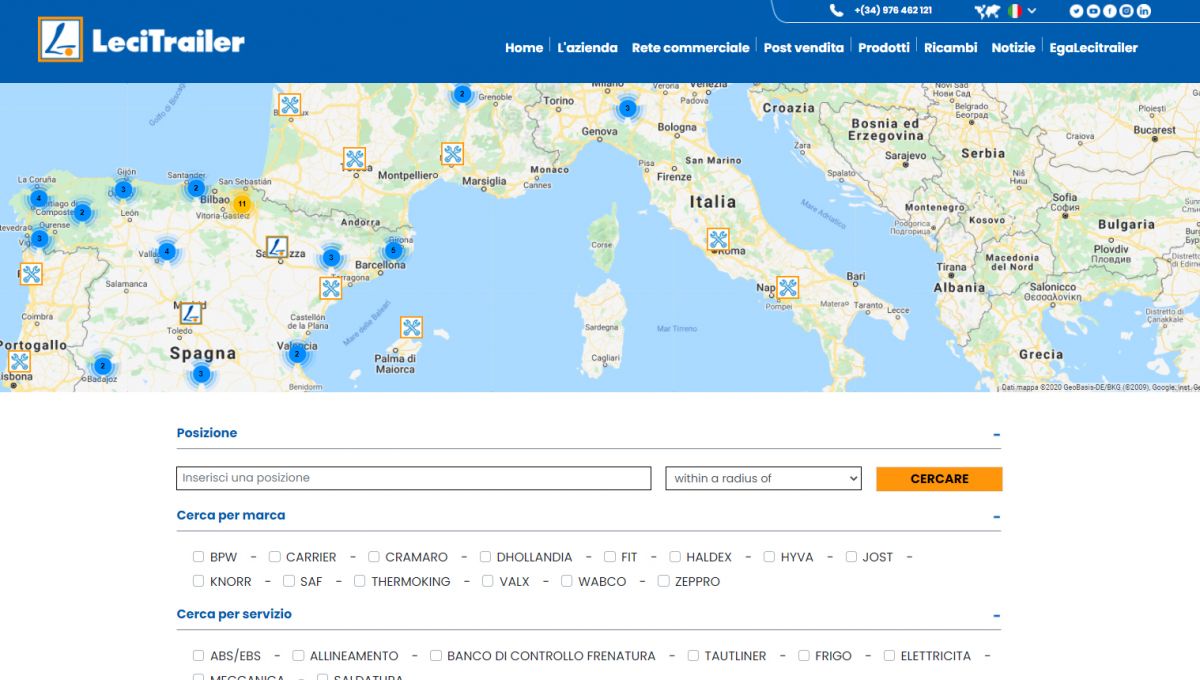Tick the ELETTRICITA service checkbox
Screen dimensions: 1200x680
click(890, 656)
